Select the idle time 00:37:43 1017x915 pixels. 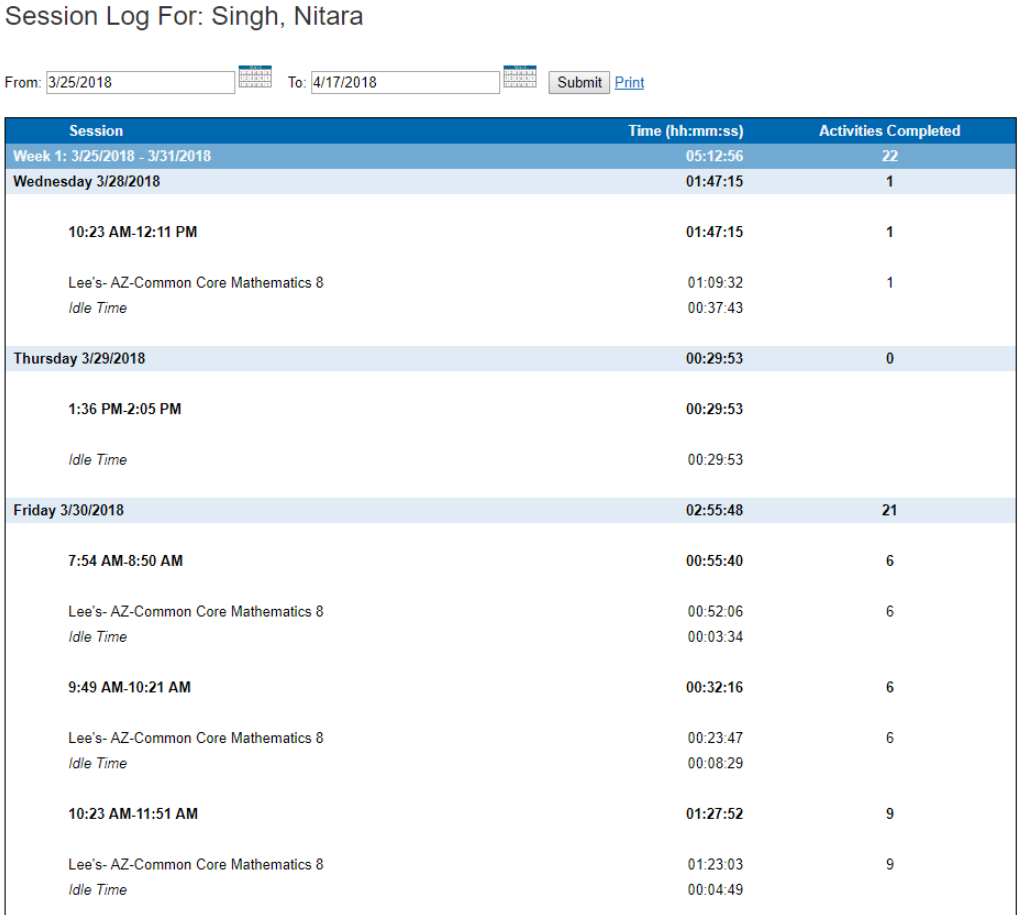[x=715, y=307]
